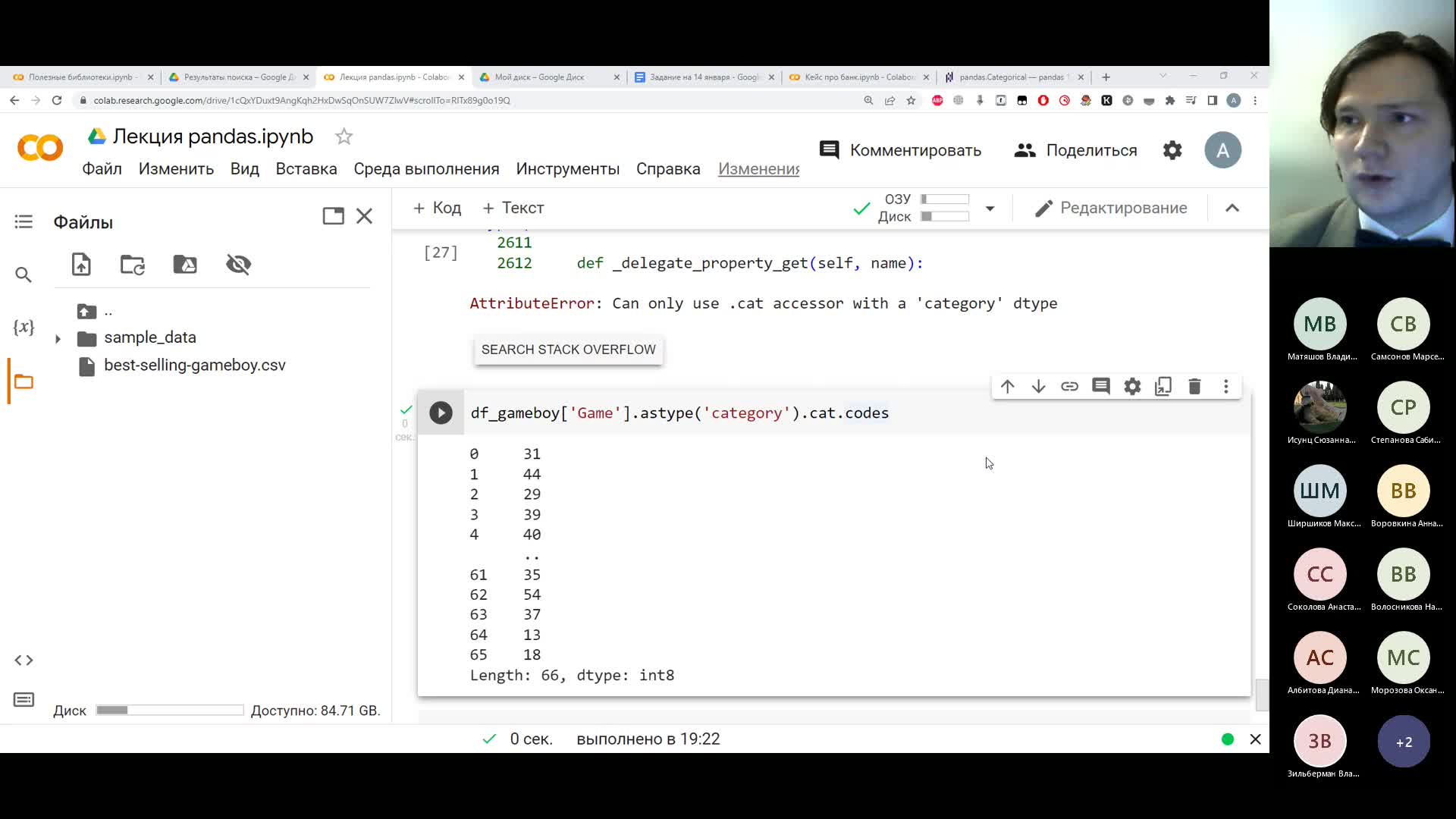Open Files panel in new window

coord(333,216)
